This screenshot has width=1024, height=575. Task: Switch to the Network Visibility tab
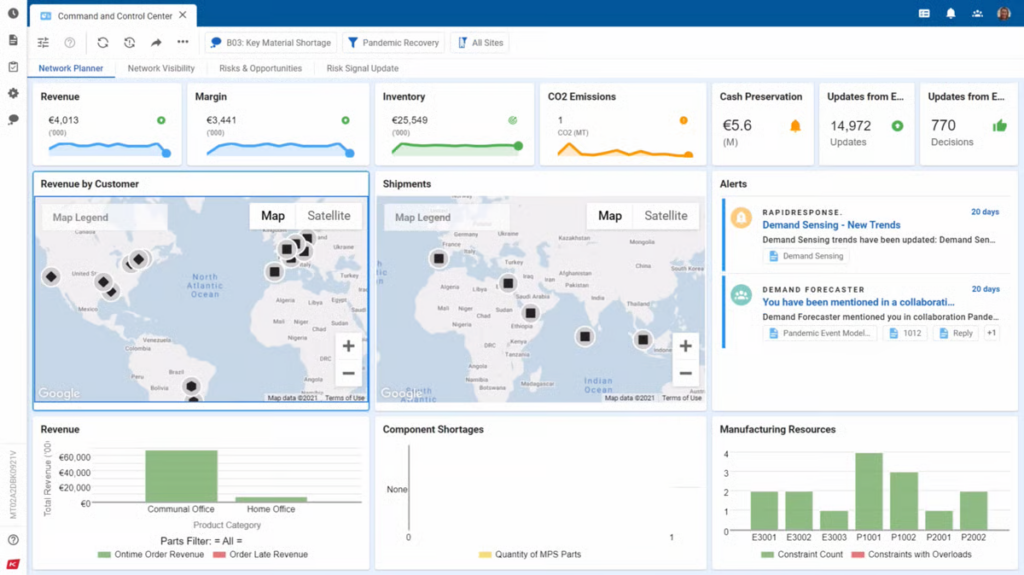(161, 69)
